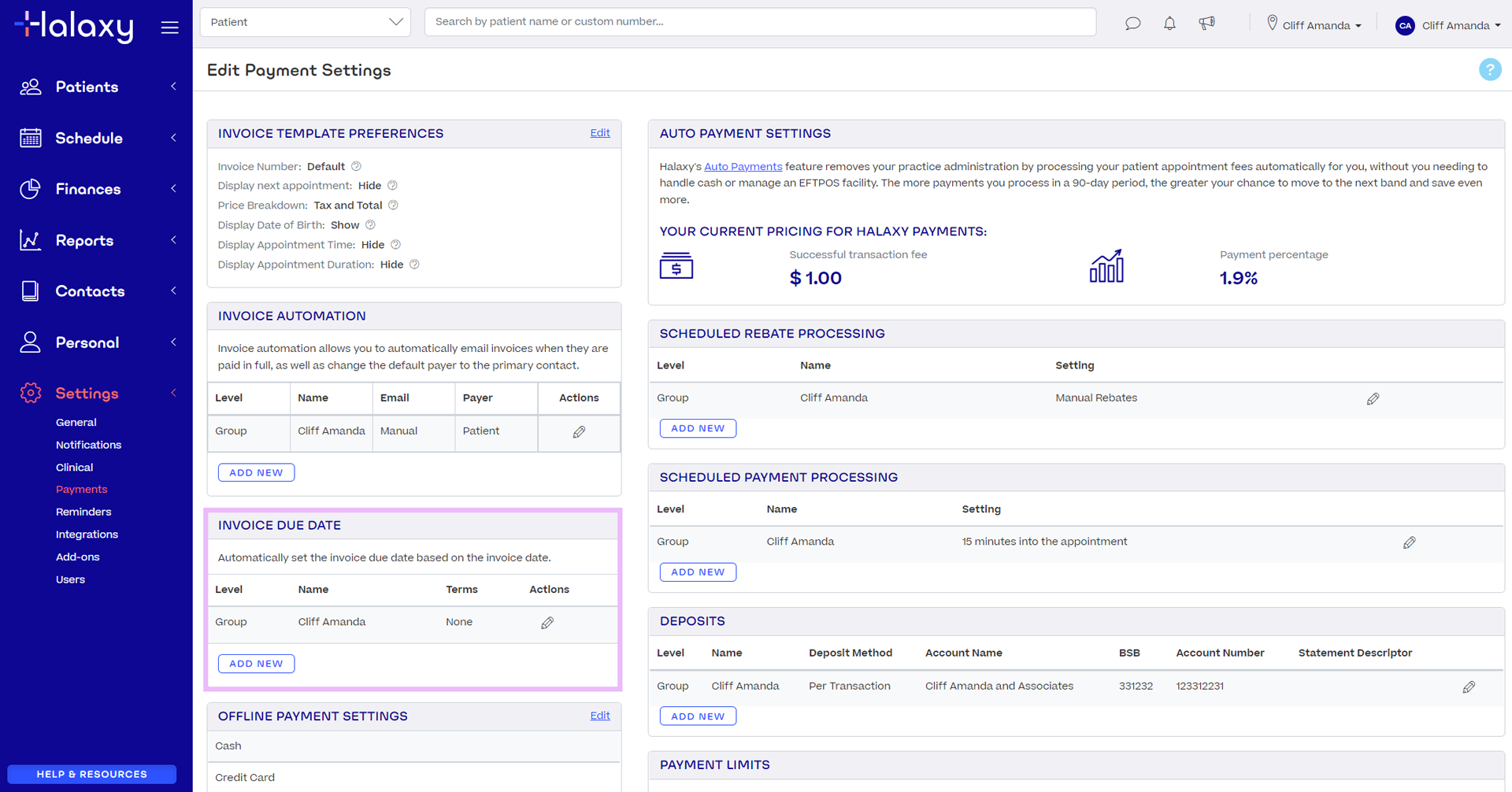Open the Patient search type dropdown
The image size is (1512, 792).
coord(306,22)
